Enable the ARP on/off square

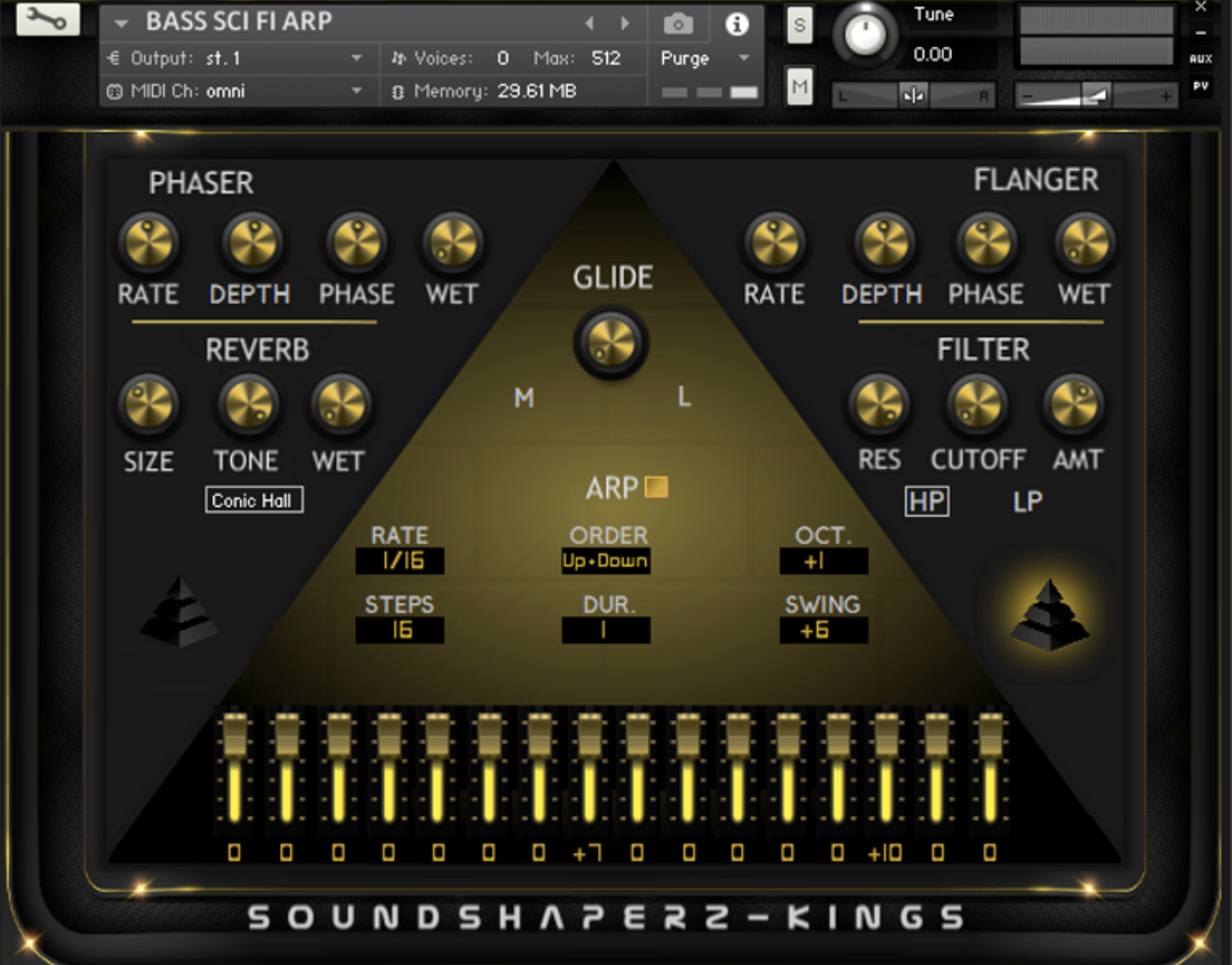pyautogui.click(x=655, y=486)
